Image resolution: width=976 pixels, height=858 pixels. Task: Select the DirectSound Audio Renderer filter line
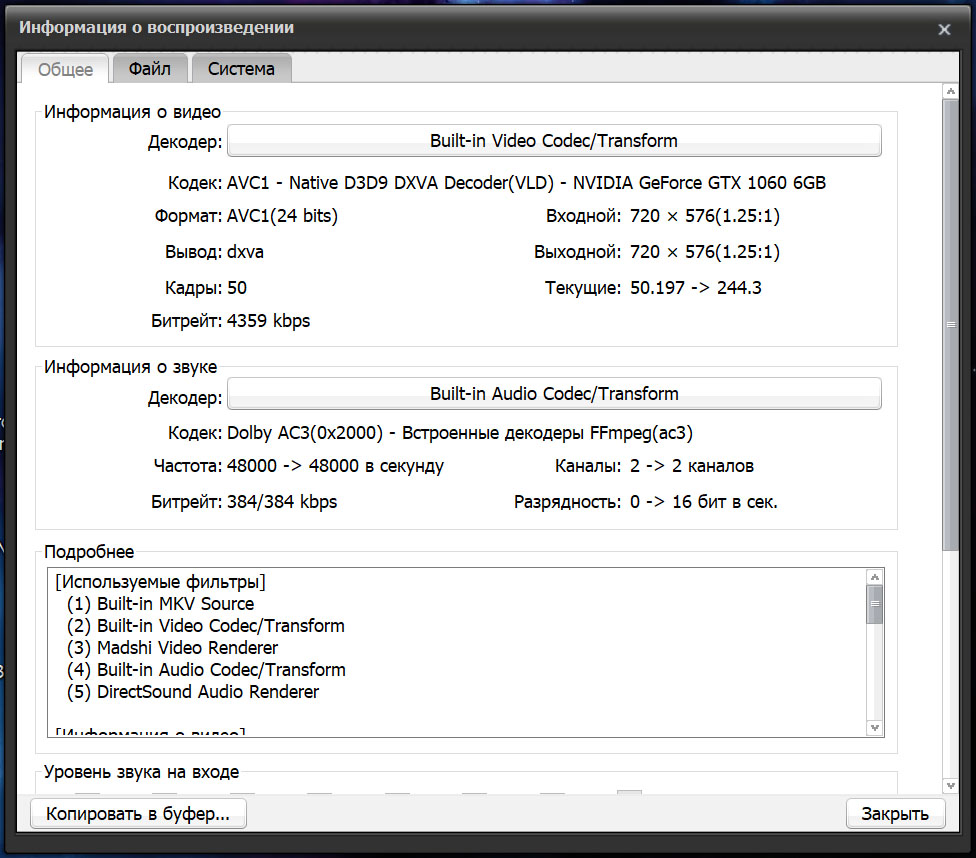[x=208, y=692]
